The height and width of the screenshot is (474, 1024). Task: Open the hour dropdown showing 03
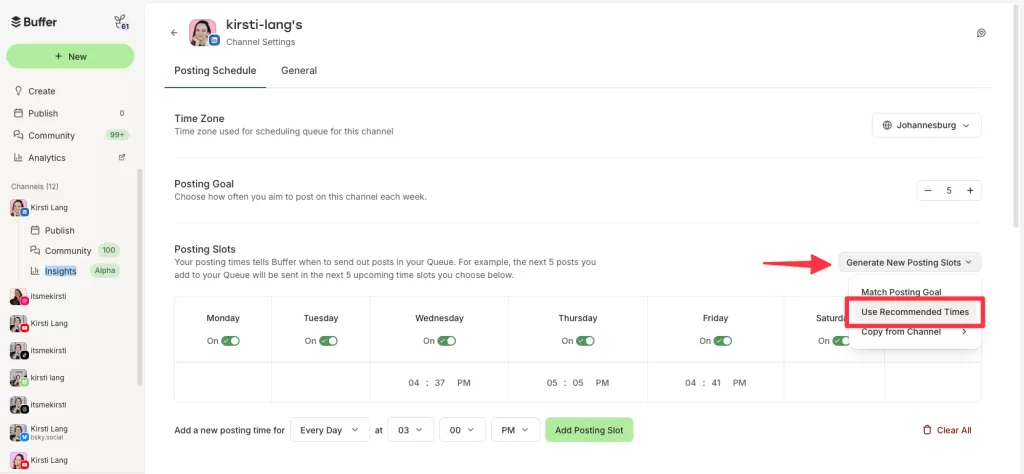coord(410,430)
